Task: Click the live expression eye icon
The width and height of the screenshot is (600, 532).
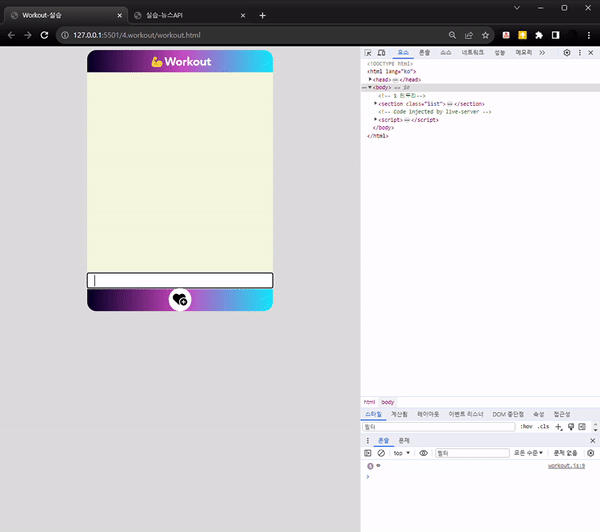Action: click(x=423, y=453)
